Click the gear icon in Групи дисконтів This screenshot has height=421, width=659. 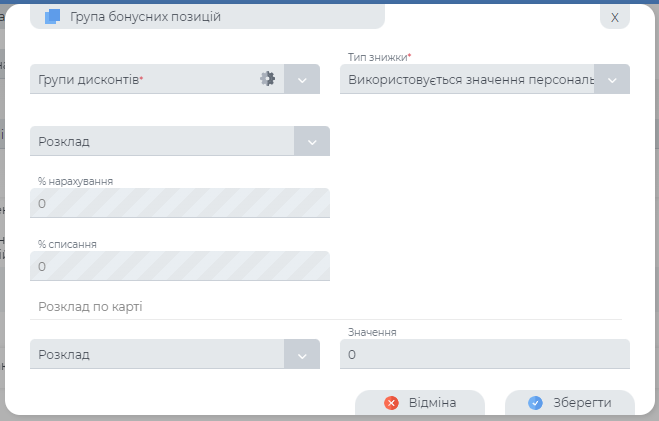click(267, 79)
